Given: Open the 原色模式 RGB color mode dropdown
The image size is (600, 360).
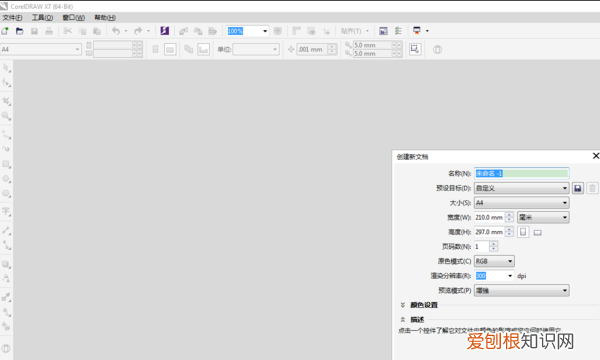Looking at the screenshot, I should coord(494,261).
